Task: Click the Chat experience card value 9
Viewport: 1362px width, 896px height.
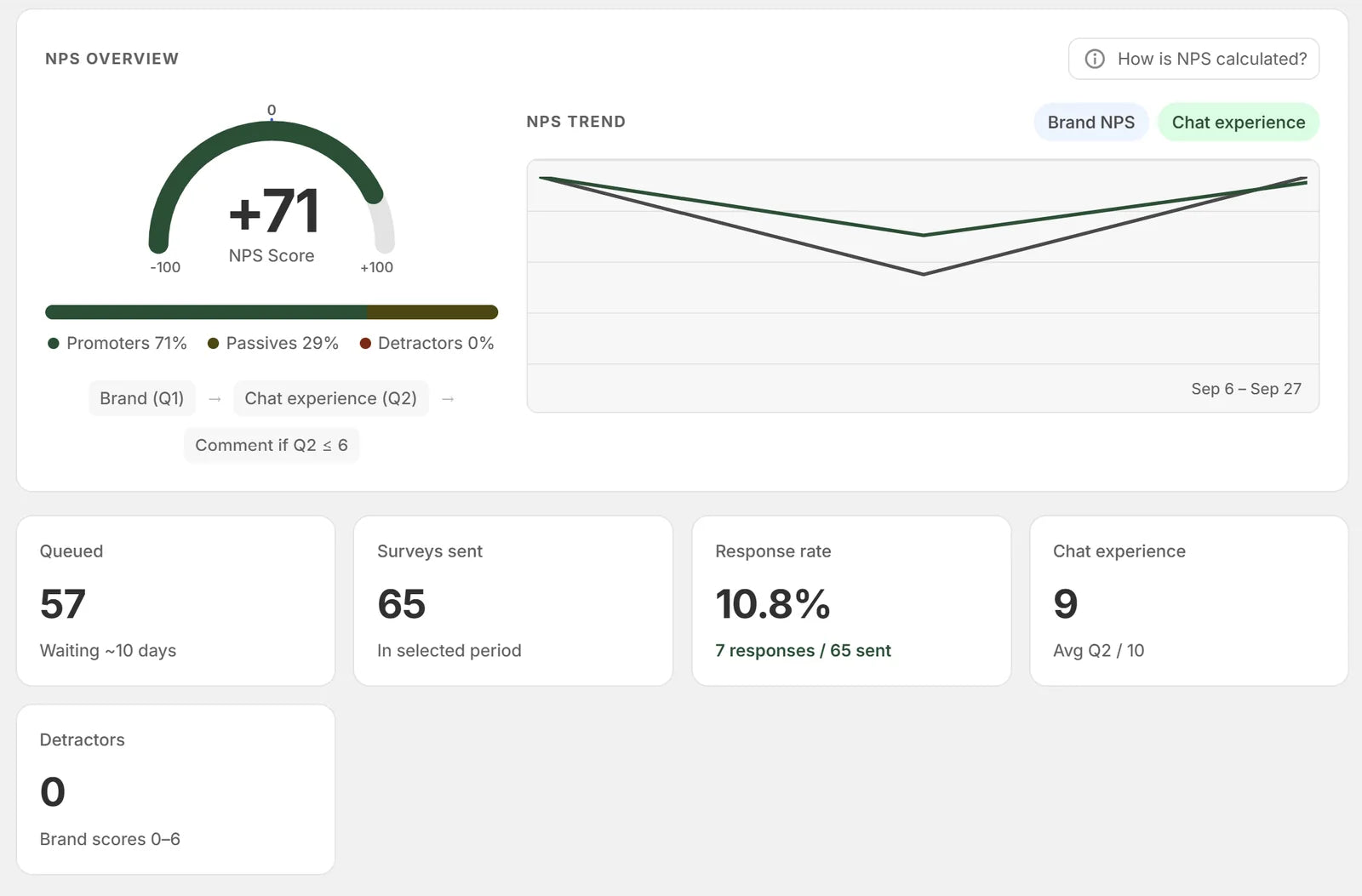Action: pos(1066,604)
